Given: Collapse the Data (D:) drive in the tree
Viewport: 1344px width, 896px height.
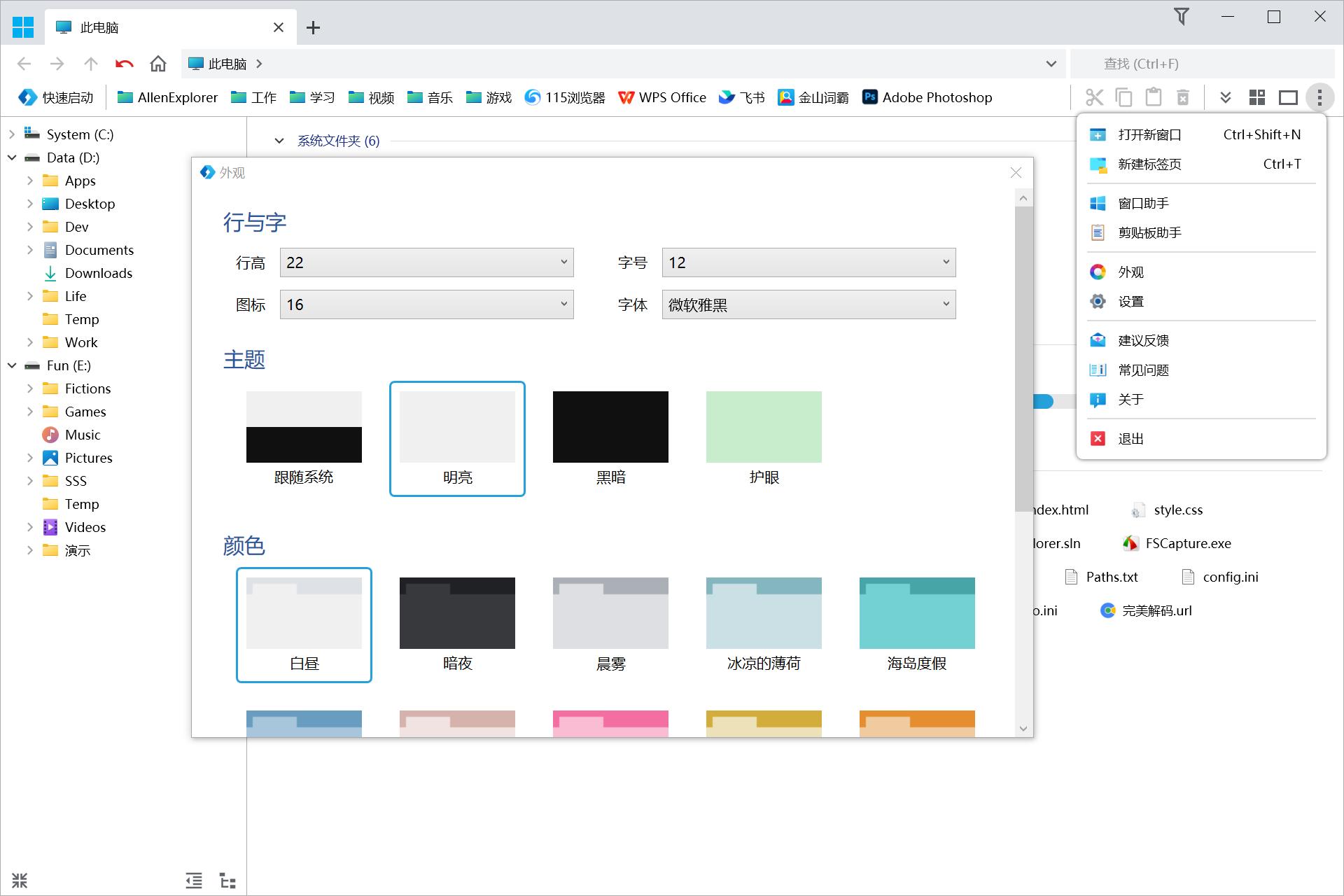Looking at the screenshot, I should pos(12,157).
